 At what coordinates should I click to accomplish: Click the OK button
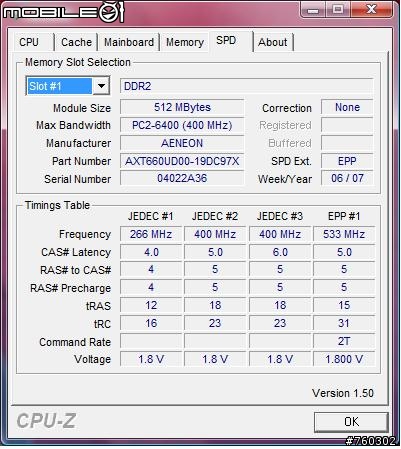[x=351, y=422]
